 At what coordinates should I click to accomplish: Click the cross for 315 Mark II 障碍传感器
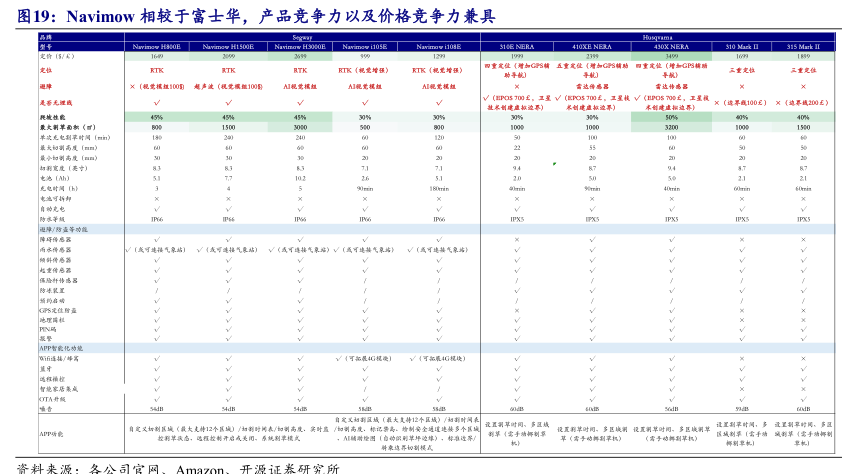click(x=803, y=239)
